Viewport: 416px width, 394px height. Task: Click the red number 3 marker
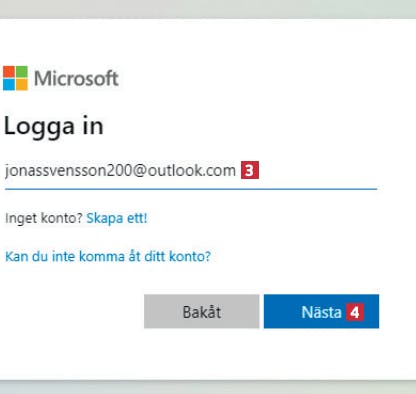click(250, 170)
